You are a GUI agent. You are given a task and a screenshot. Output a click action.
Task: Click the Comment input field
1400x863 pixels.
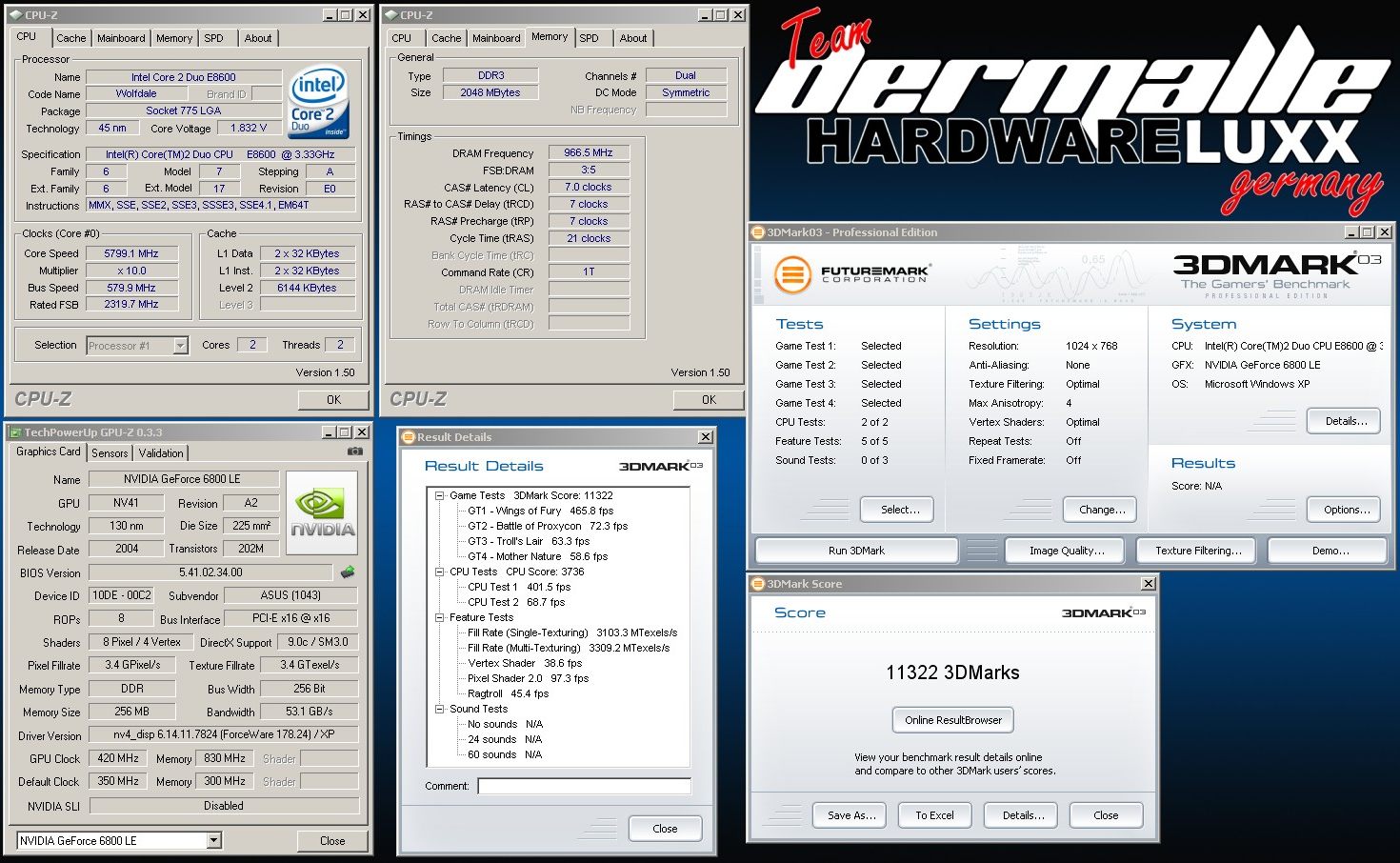point(584,786)
